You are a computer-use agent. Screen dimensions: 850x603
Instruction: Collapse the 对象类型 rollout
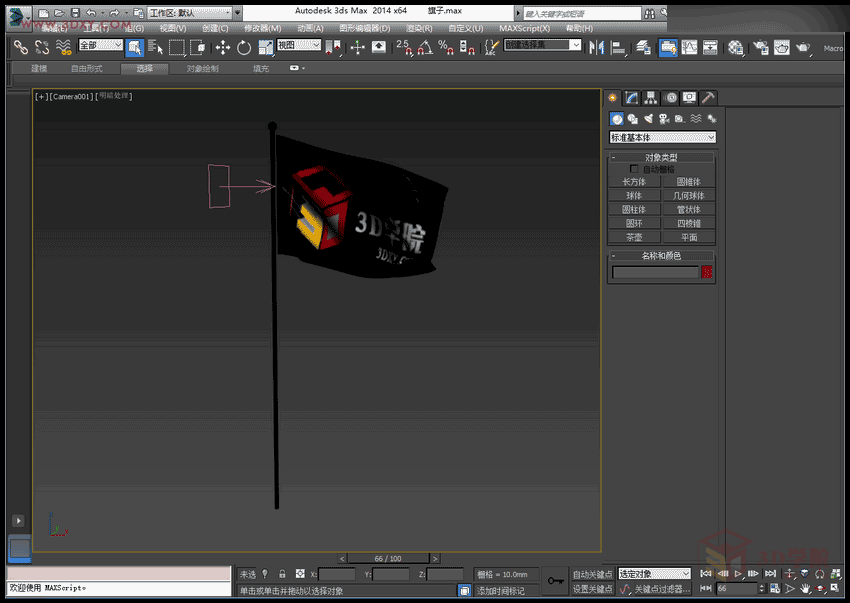[661, 157]
